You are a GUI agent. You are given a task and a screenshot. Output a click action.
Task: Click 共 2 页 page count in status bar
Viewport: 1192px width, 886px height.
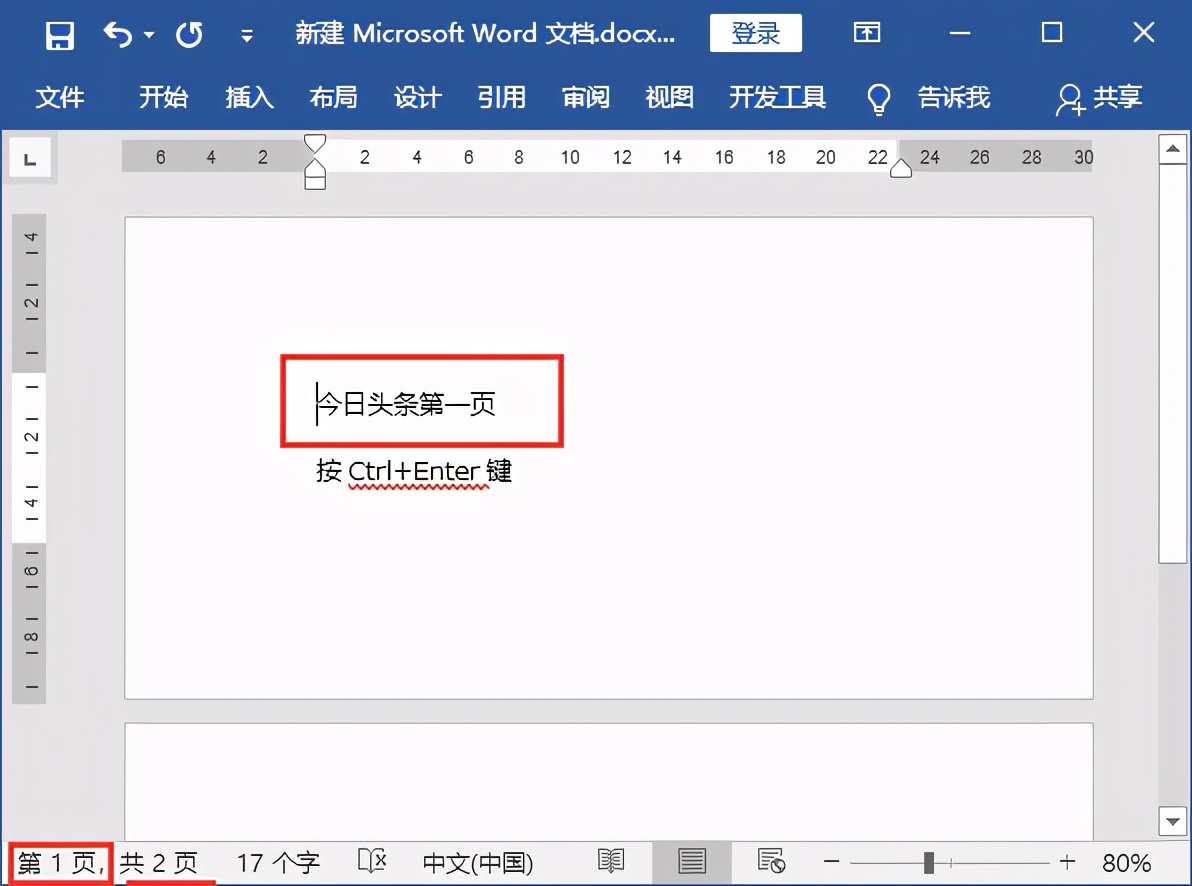(158, 863)
